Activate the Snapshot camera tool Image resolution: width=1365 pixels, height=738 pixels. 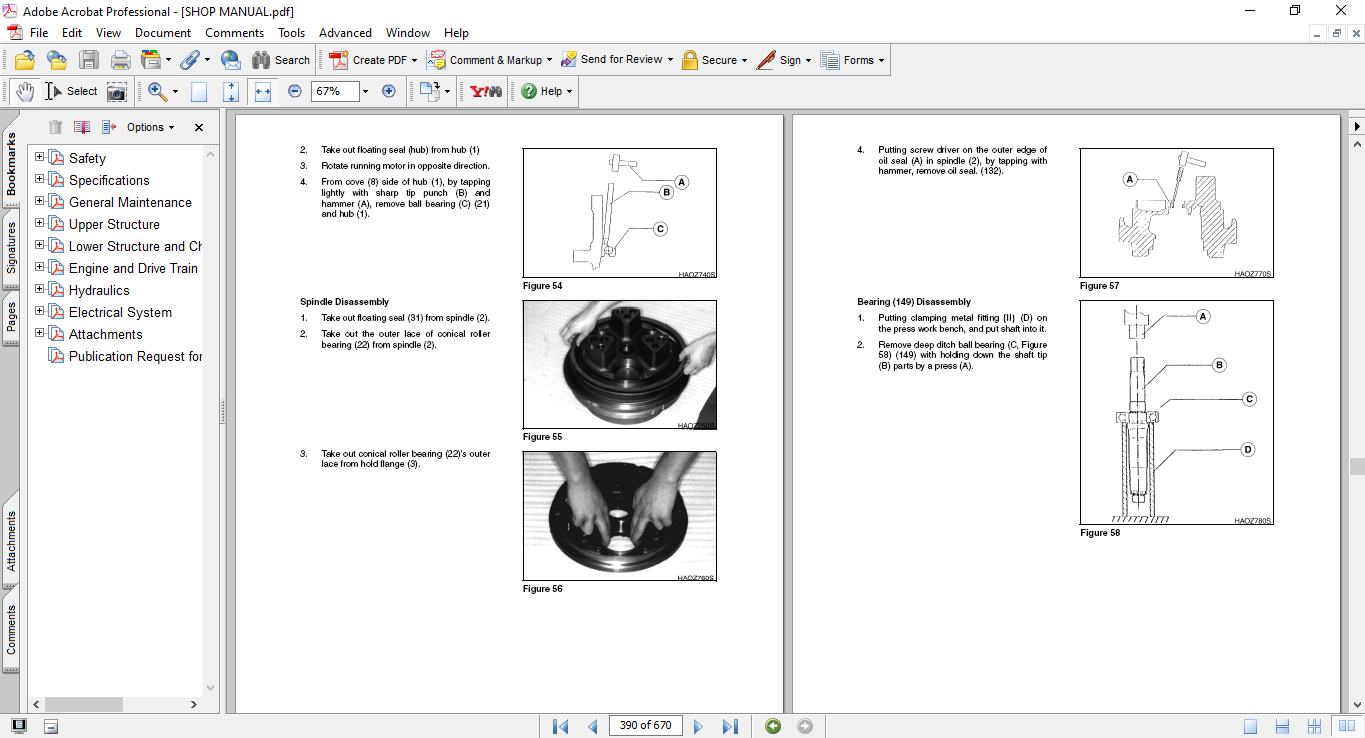pyautogui.click(x=117, y=91)
